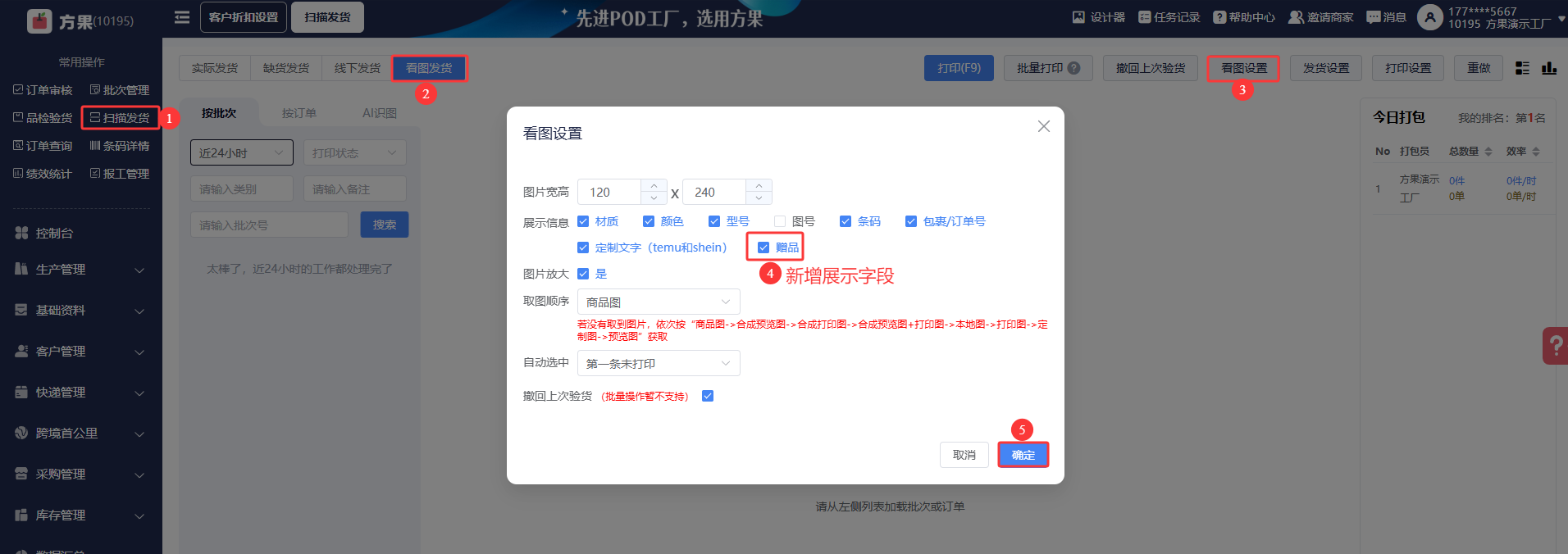
Task: Expand 生产管理 sidebar menu
Action: 80,270
